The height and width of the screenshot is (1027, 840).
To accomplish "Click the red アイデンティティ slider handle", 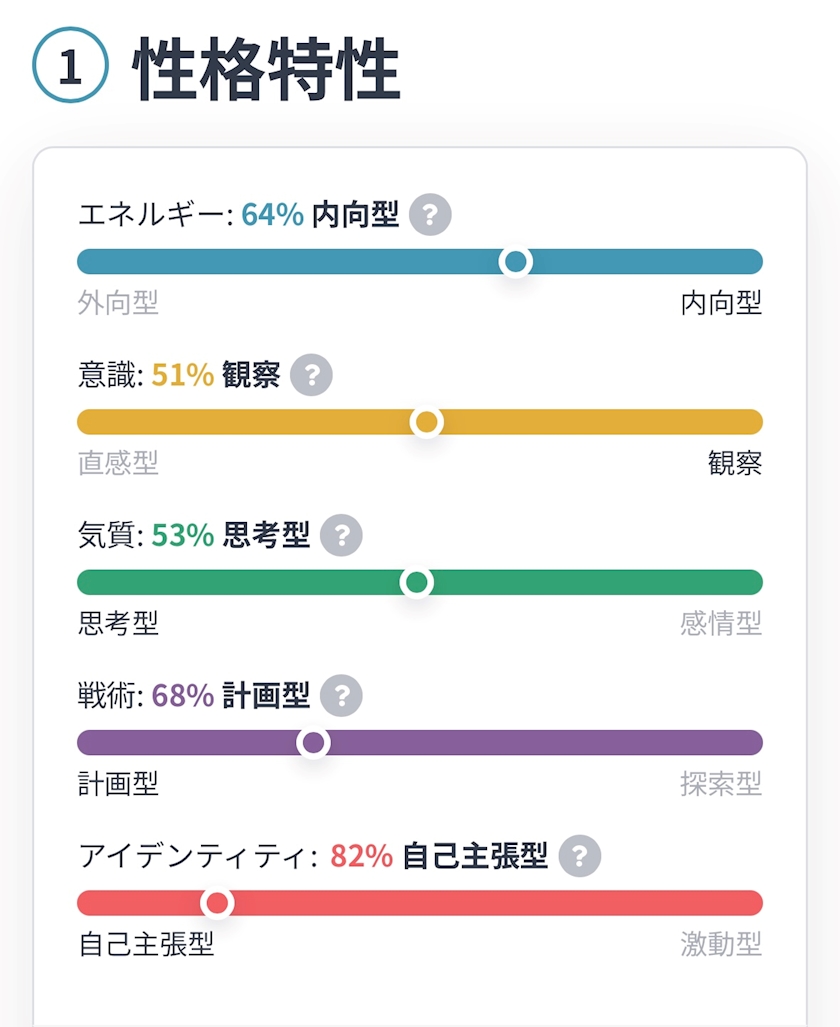I will coord(217,903).
